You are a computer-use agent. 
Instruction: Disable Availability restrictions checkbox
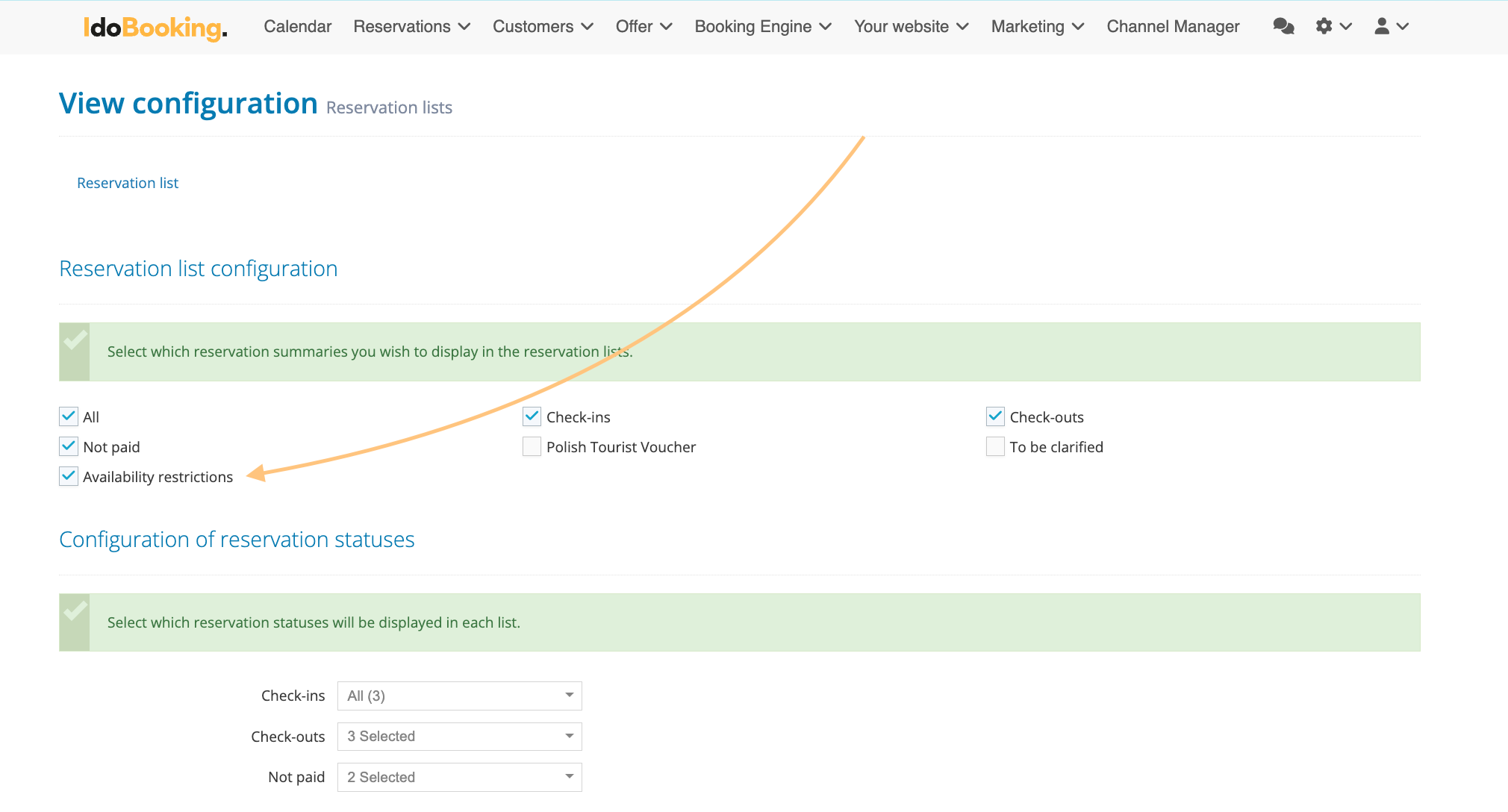(x=69, y=476)
